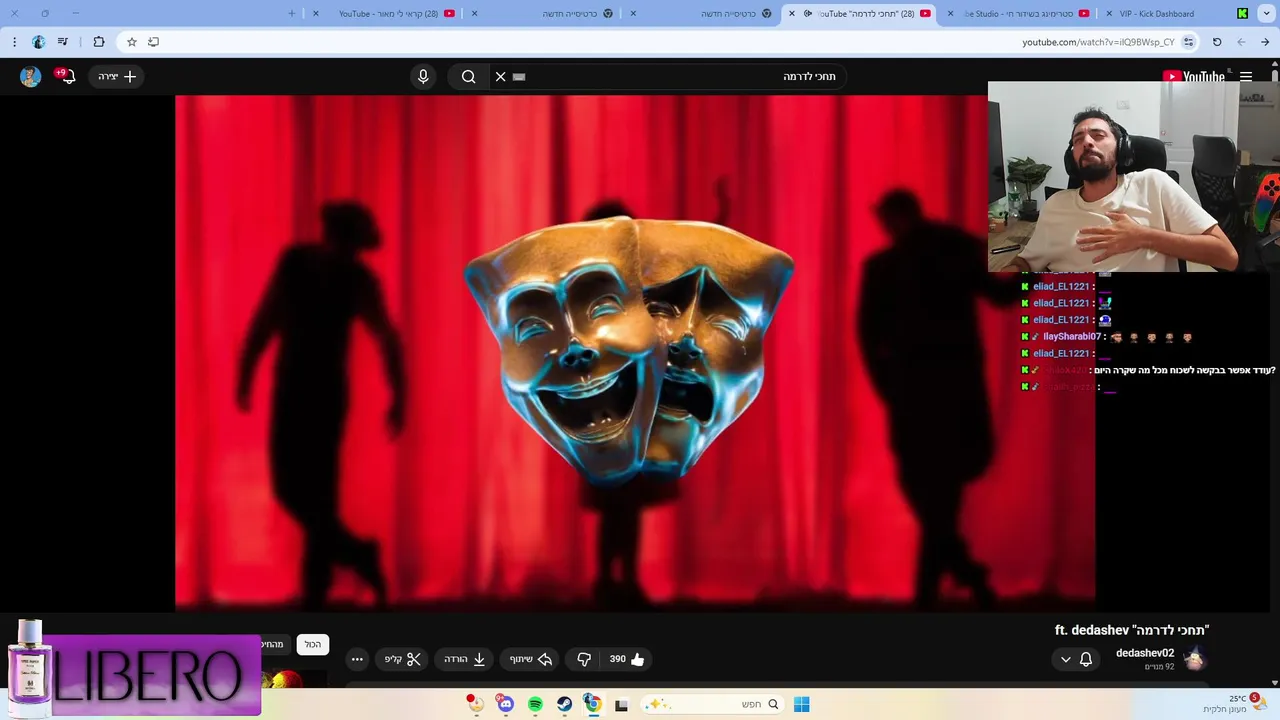Screen dimensions: 1280x720
Task: Click the install/cast icon in address bar
Action: (x=153, y=42)
